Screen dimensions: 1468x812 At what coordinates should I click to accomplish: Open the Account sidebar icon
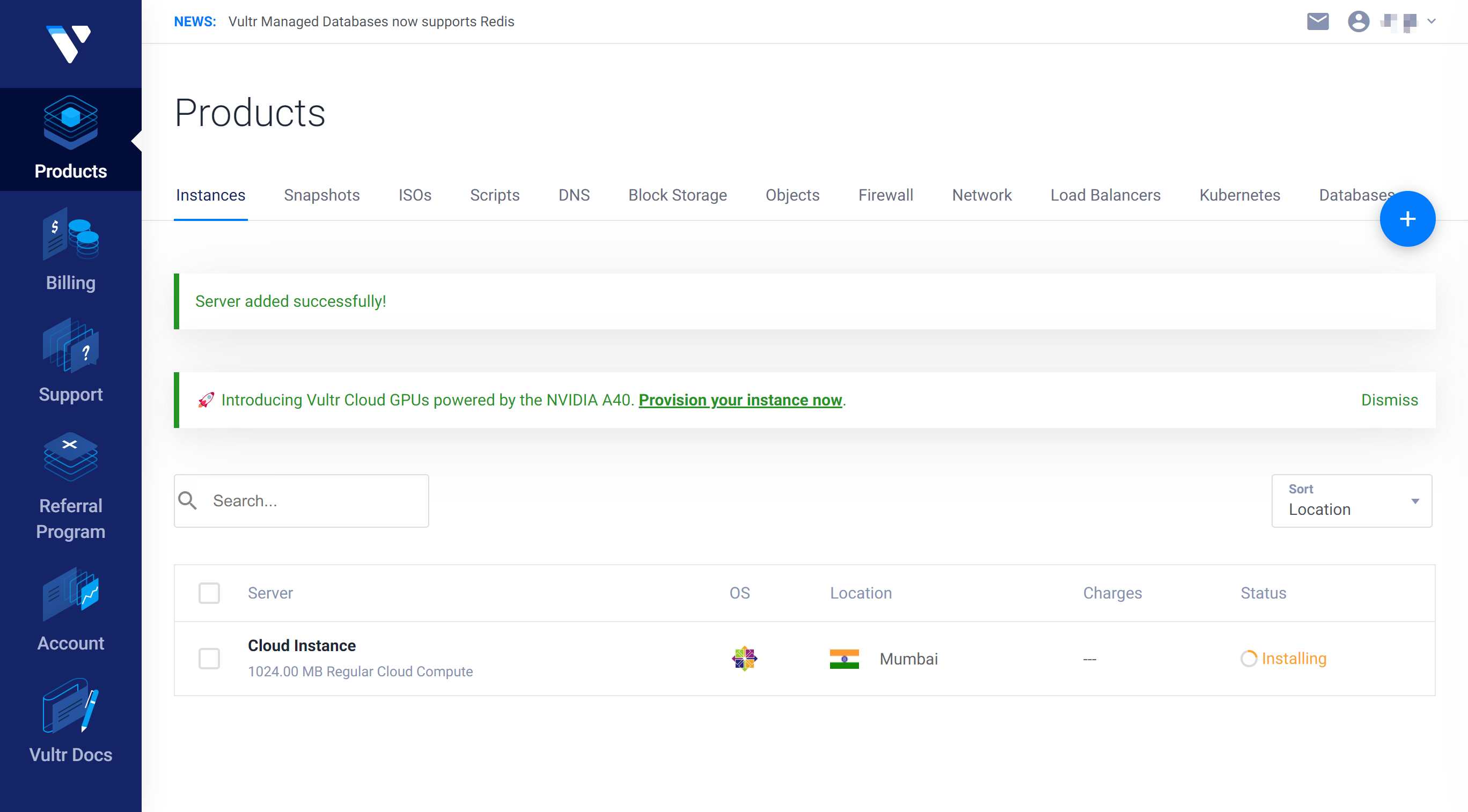coord(71,594)
